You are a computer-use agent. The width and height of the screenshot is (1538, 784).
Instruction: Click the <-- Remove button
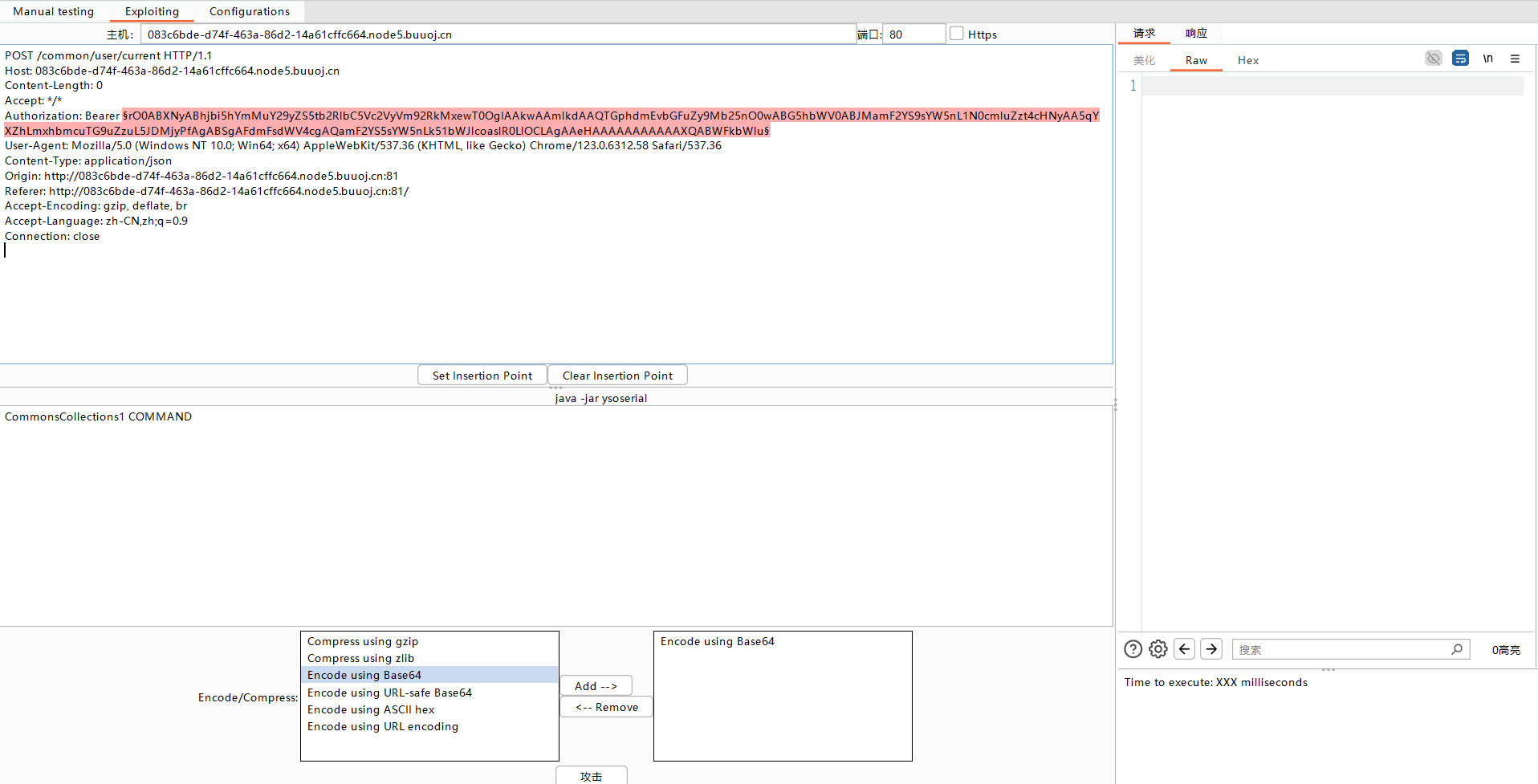[x=606, y=707]
